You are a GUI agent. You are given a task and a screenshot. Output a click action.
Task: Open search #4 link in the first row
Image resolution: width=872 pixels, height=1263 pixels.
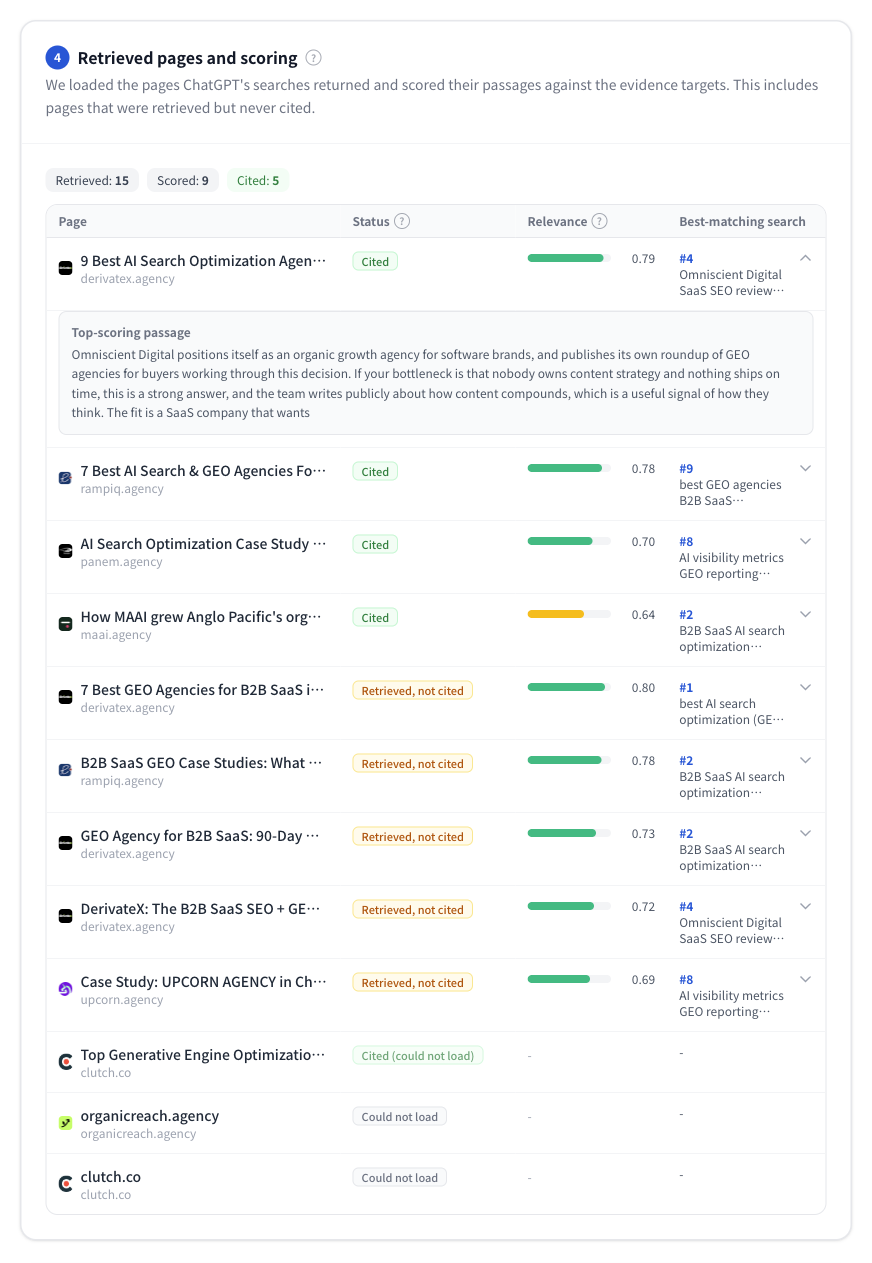coord(686,258)
